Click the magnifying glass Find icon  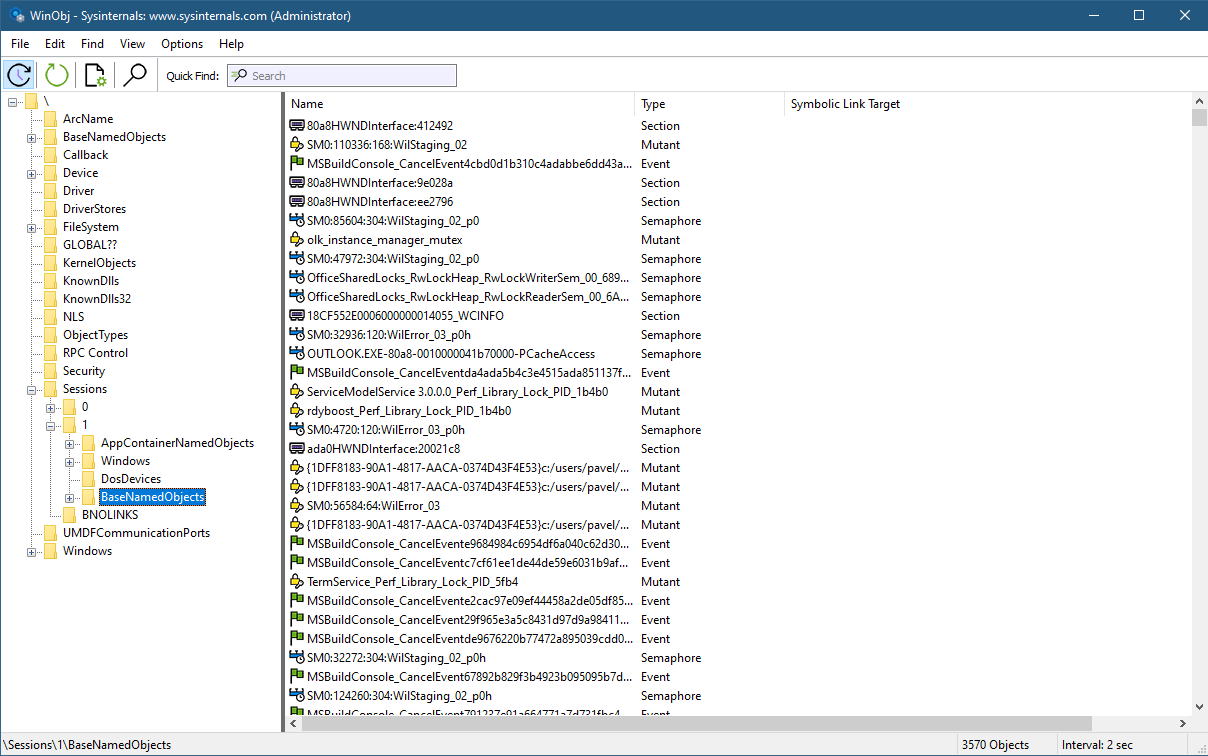(134, 75)
